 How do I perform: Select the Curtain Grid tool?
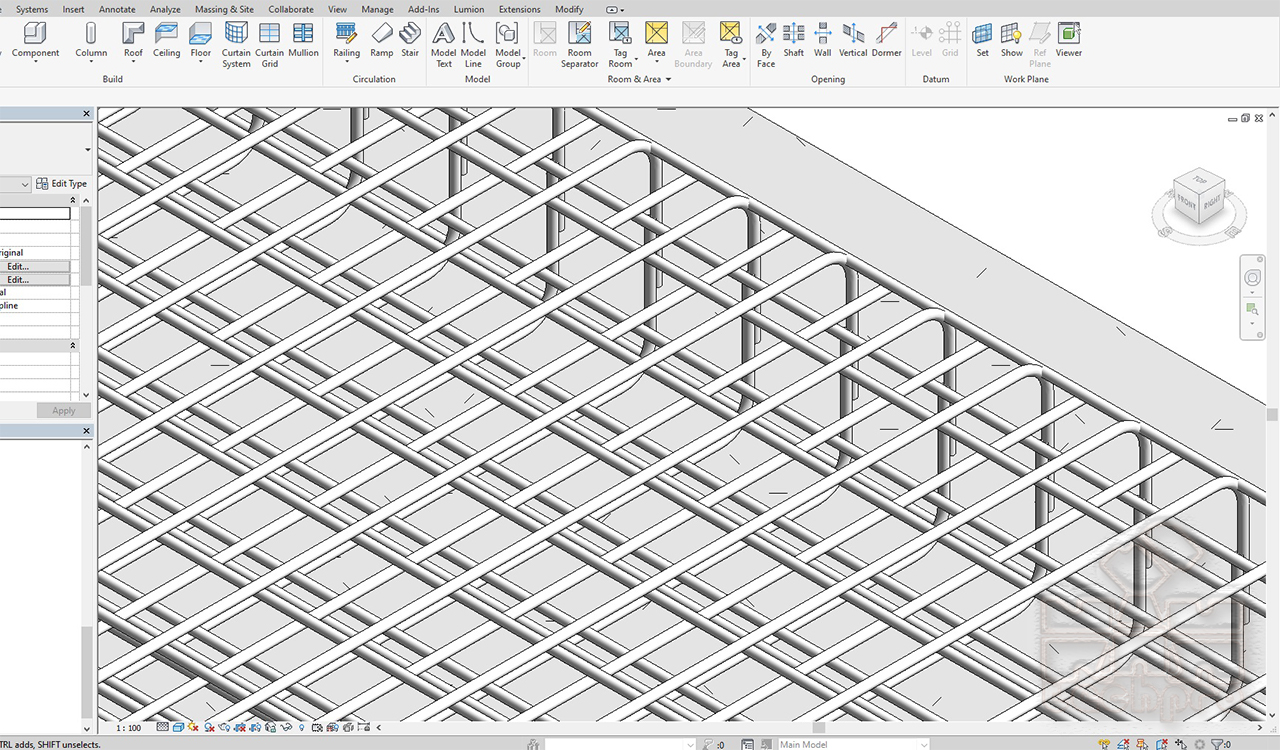[270, 45]
